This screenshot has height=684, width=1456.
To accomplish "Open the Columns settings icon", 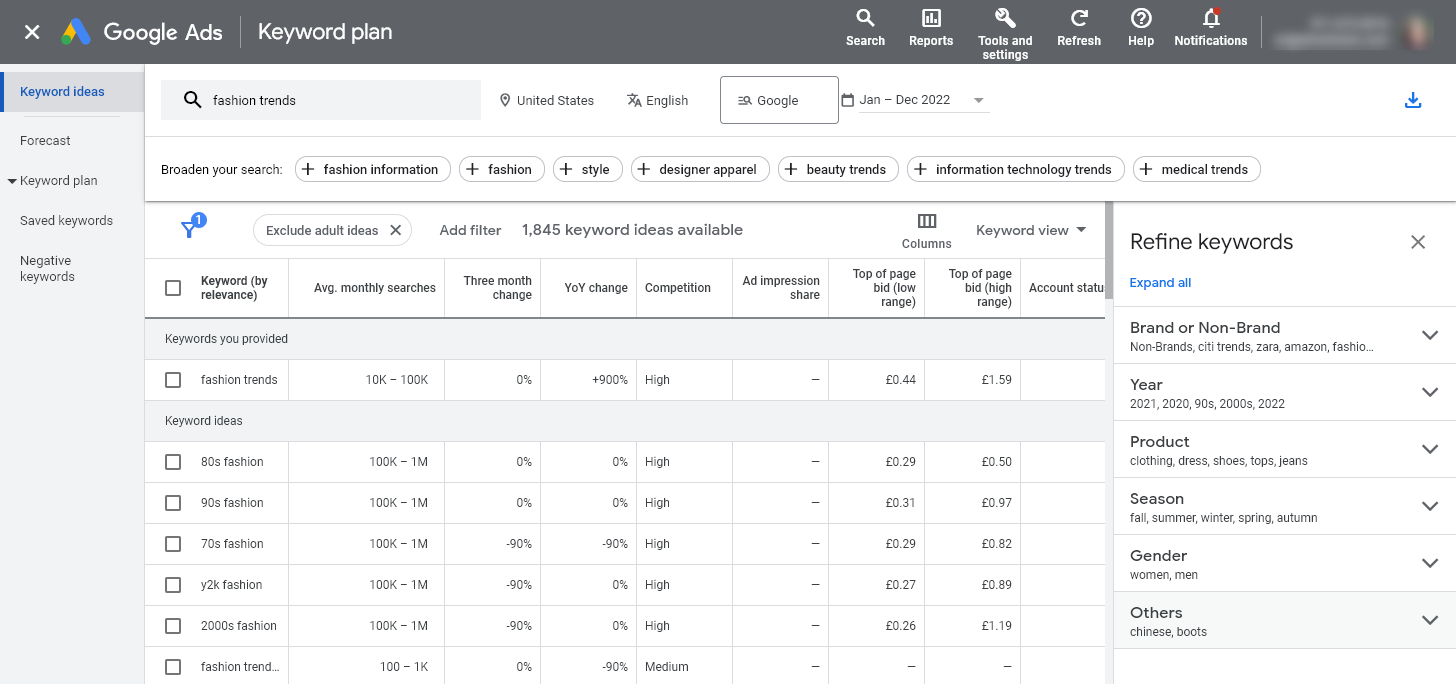I will point(926,230).
